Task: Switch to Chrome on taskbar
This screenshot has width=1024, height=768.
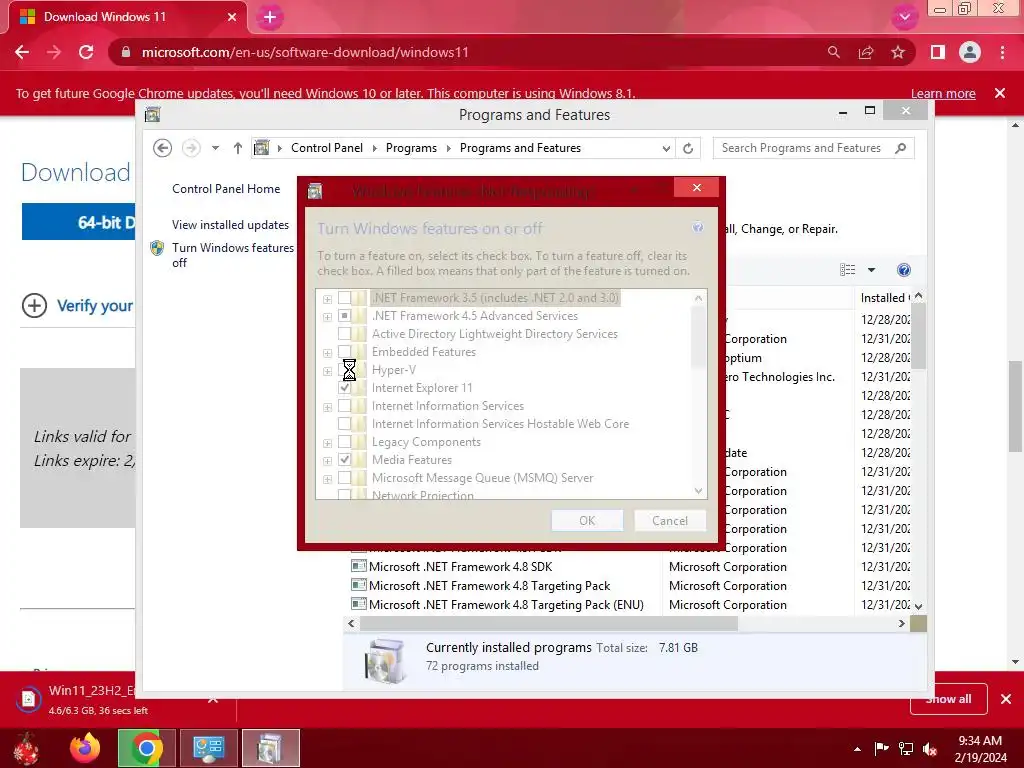Action: click(x=147, y=748)
